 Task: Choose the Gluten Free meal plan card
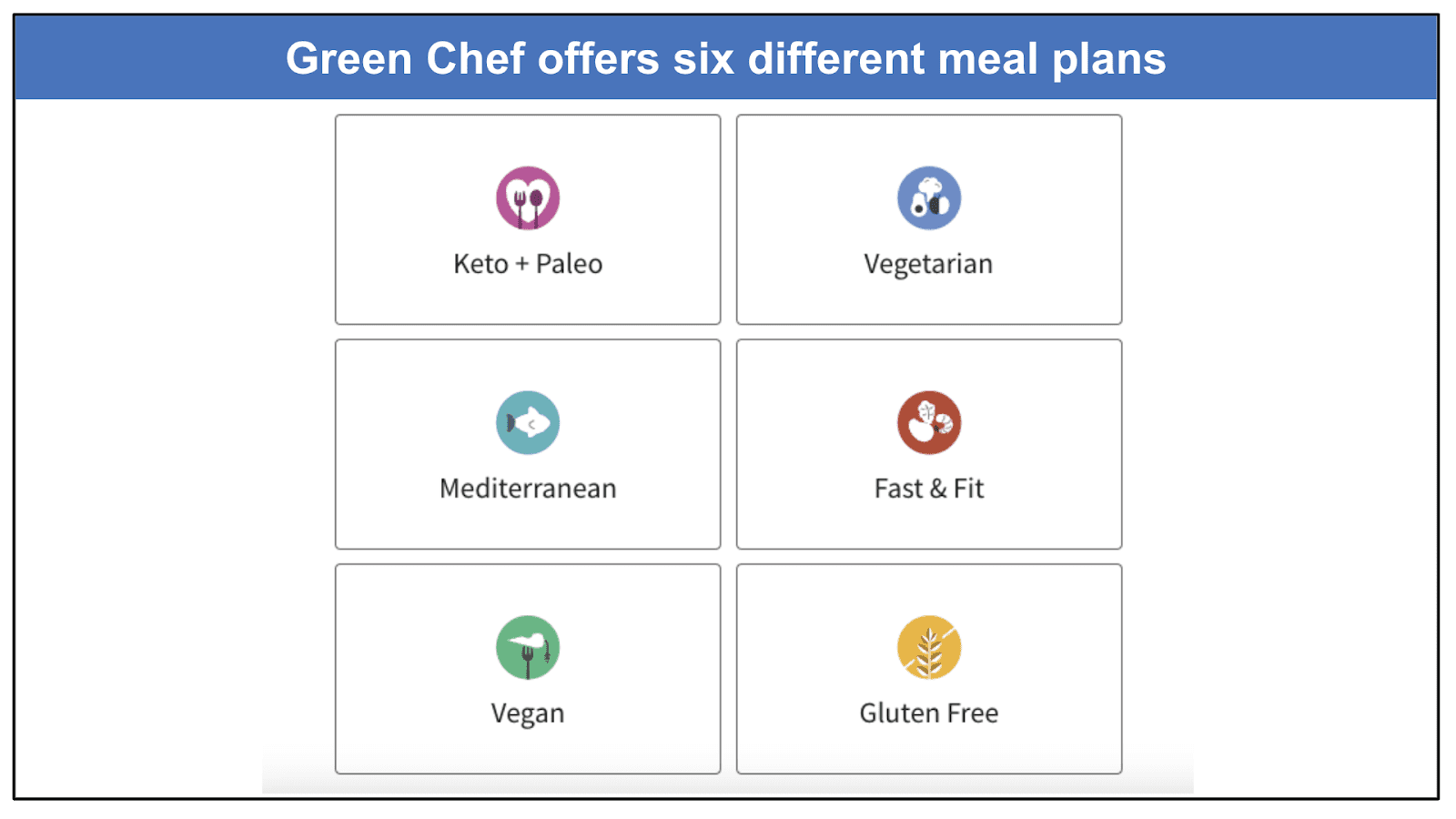929,669
